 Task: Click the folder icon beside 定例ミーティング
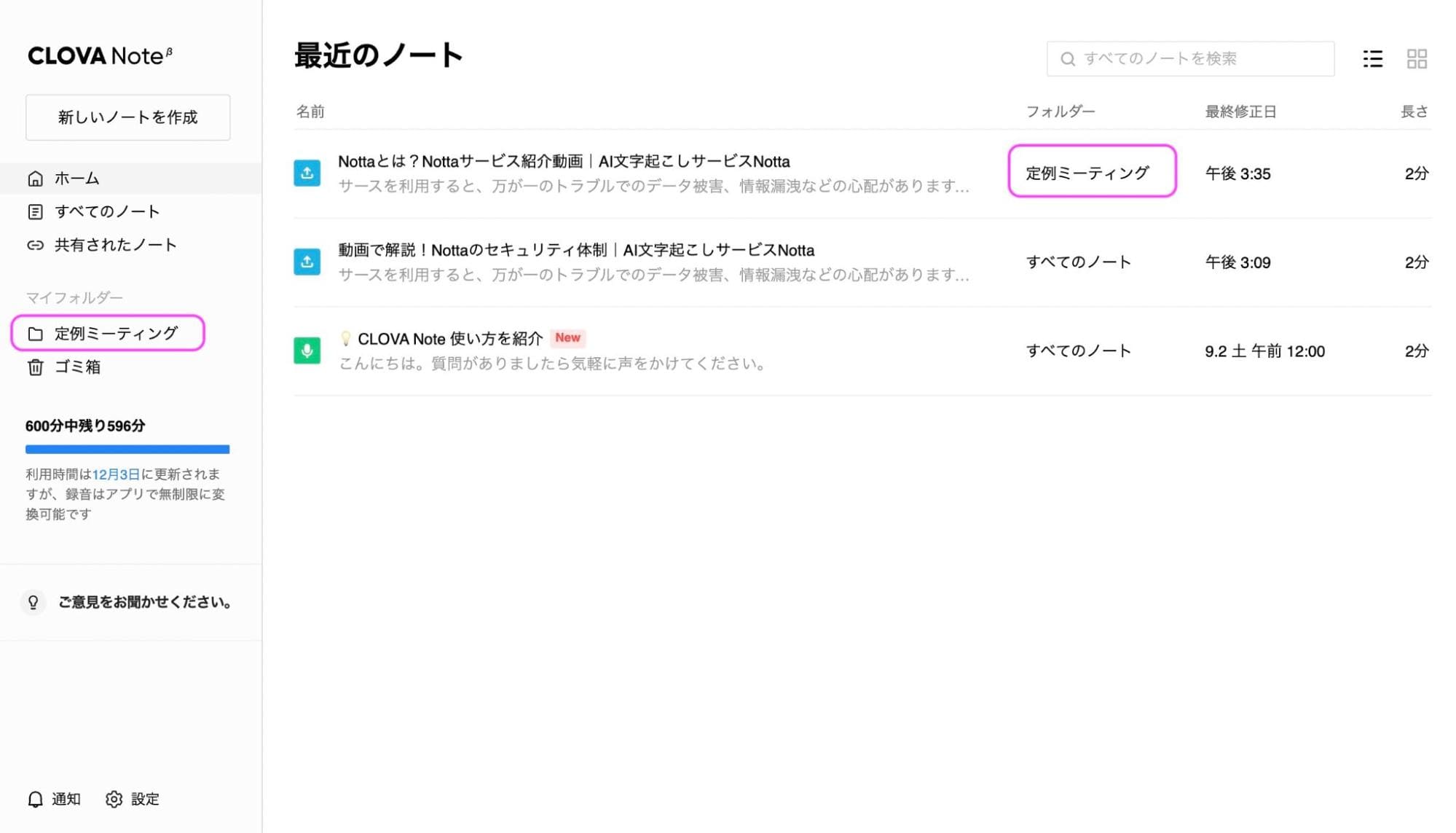pos(35,334)
